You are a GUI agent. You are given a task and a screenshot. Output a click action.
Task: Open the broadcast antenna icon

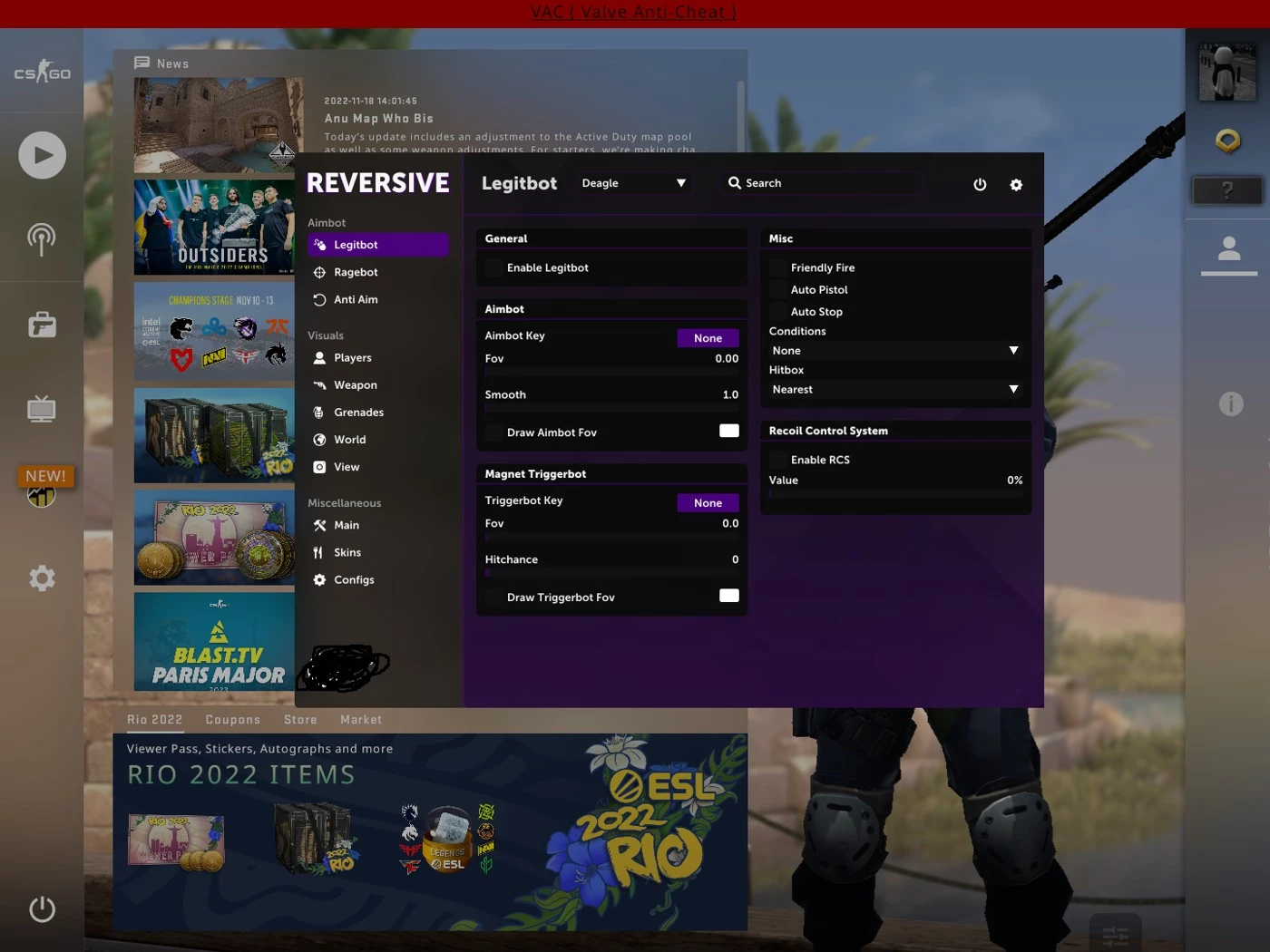tap(42, 239)
